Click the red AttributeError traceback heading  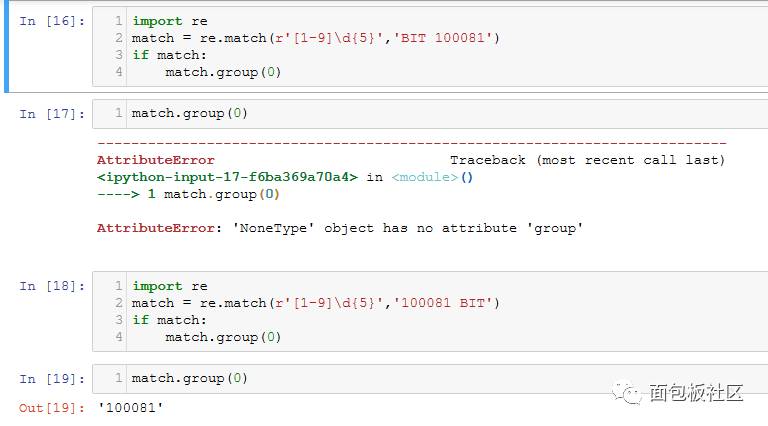click(155, 160)
